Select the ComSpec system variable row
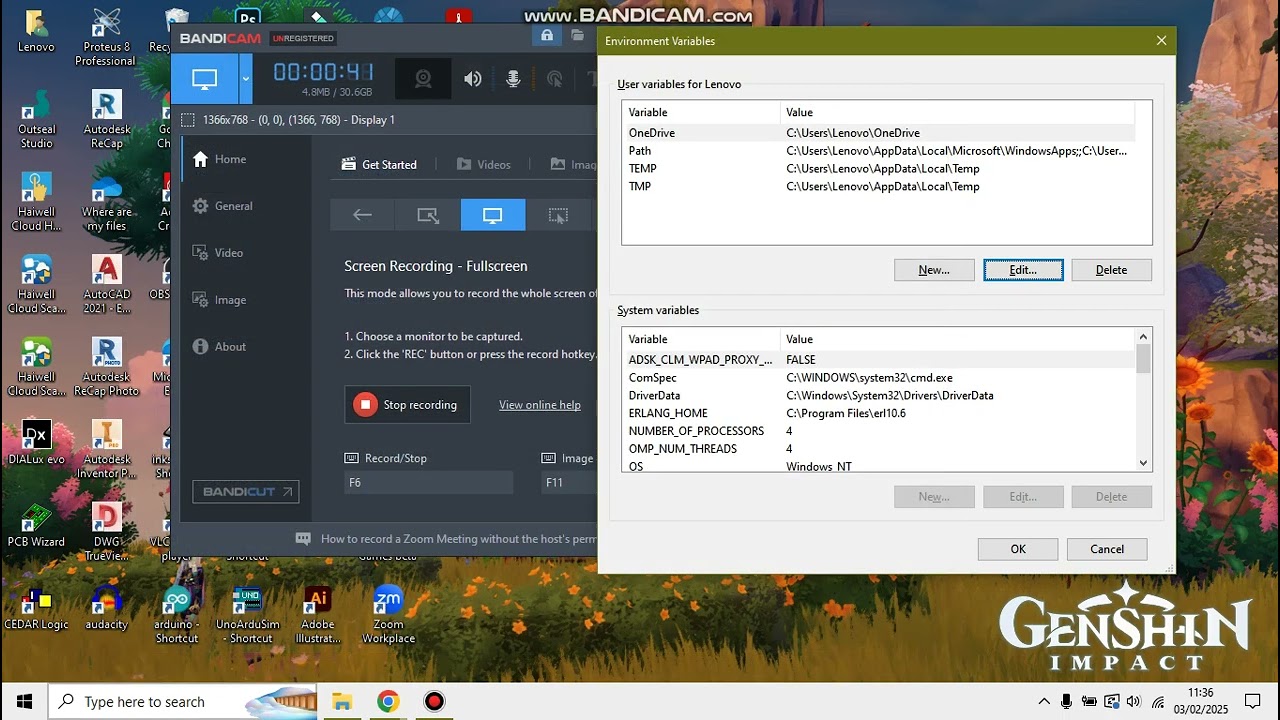The image size is (1280, 720). [x=878, y=378]
